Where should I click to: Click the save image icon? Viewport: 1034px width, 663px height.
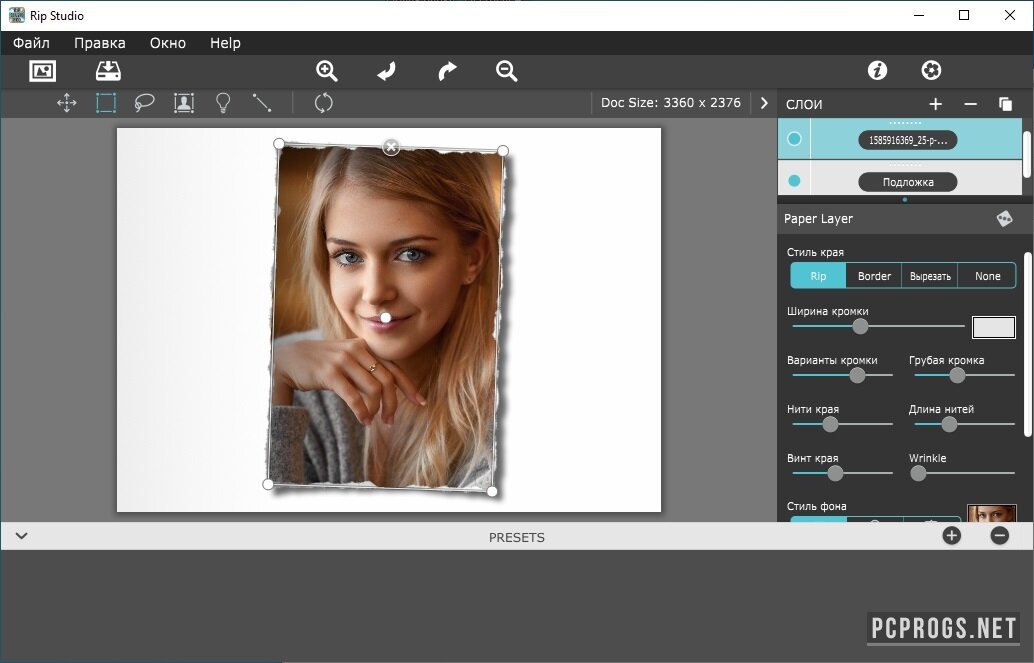[x=108, y=71]
